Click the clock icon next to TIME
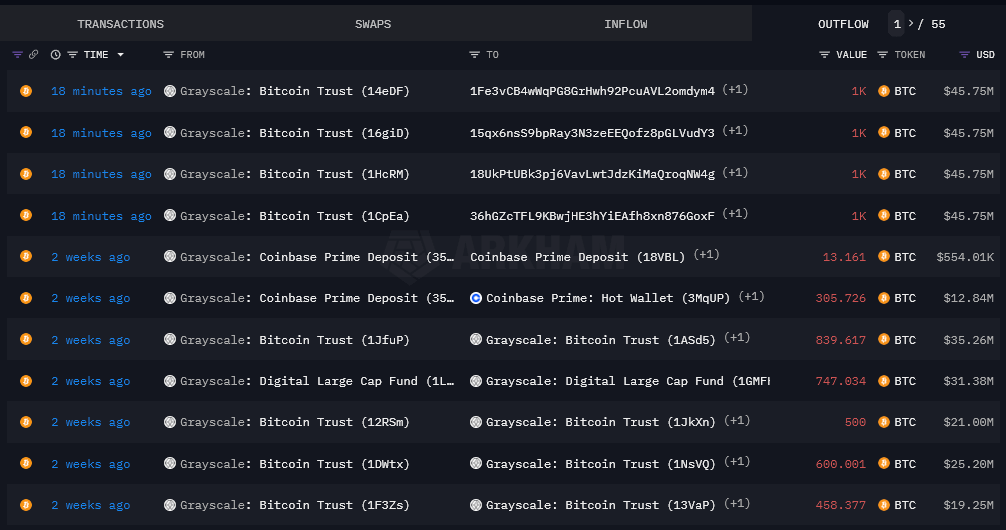The height and width of the screenshot is (530, 1006). [56, 55]
